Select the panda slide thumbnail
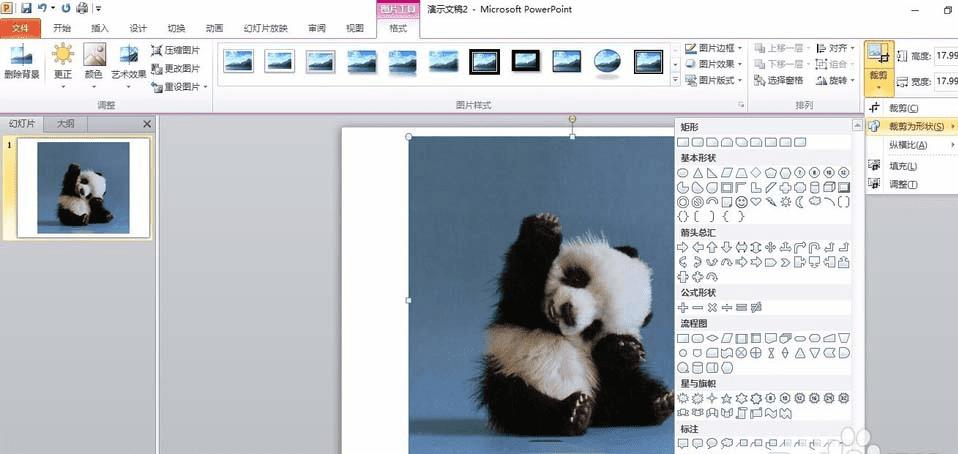This screenshot has height=454, width=958. click(x=83, y=188)
